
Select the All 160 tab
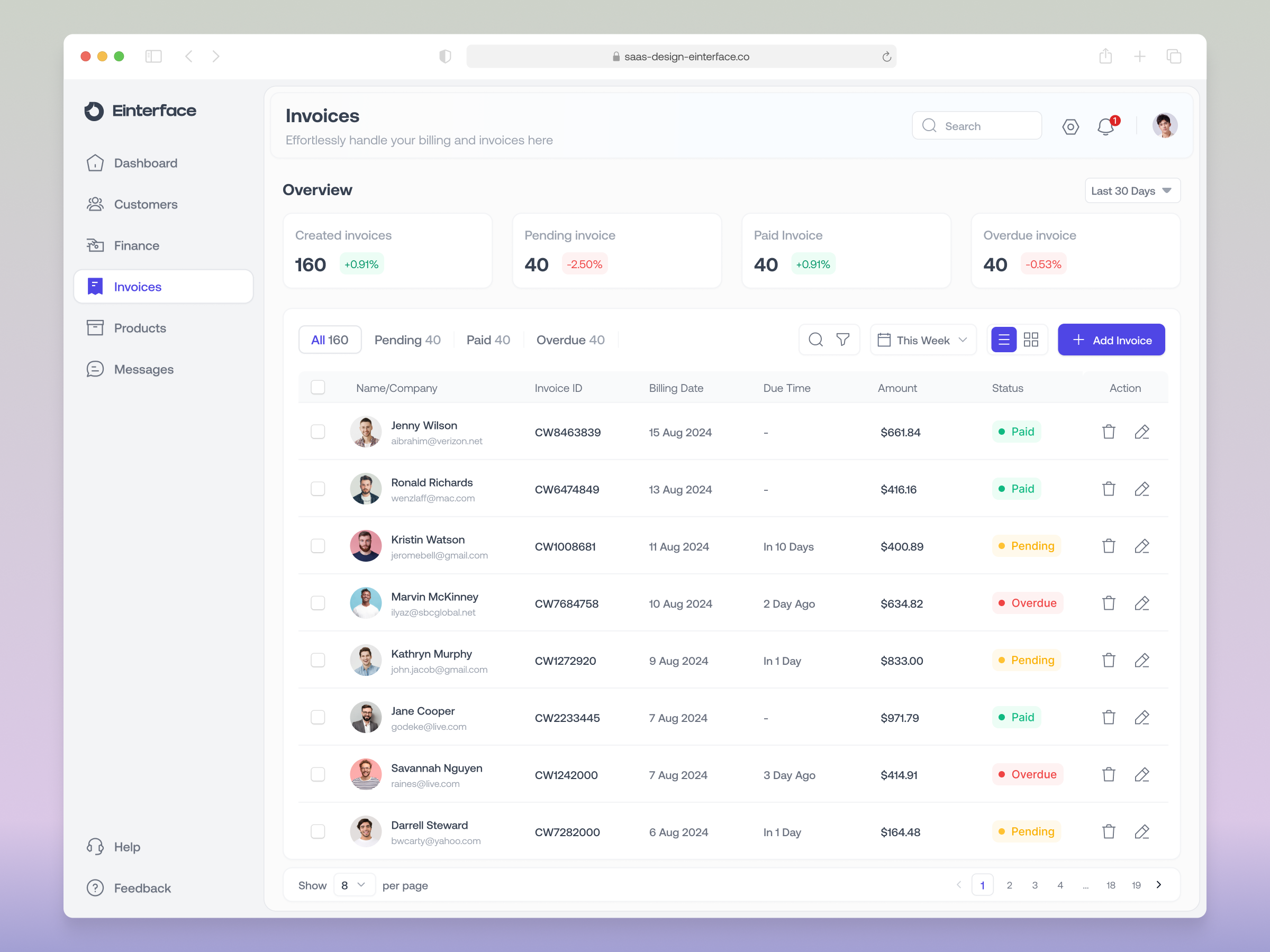[330, 340]
